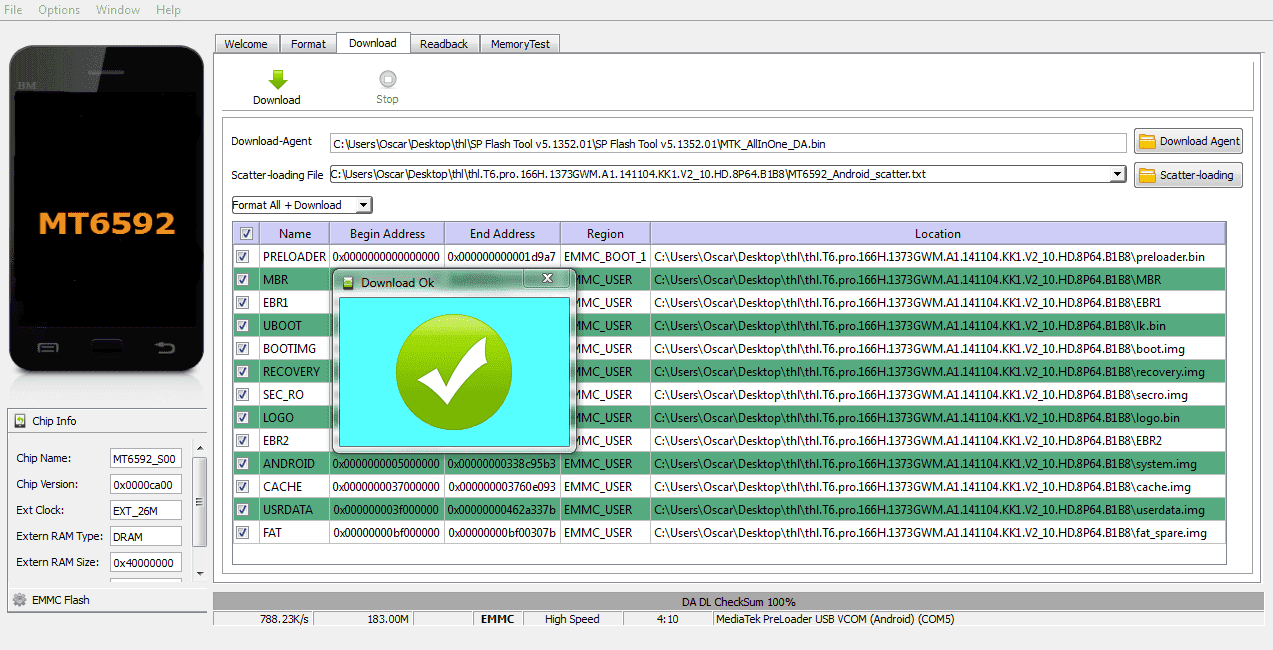The height and width of the screenshot is (650, 1273).
Task: Click the Extern RAM Type value field
Action: pos(145,537)
